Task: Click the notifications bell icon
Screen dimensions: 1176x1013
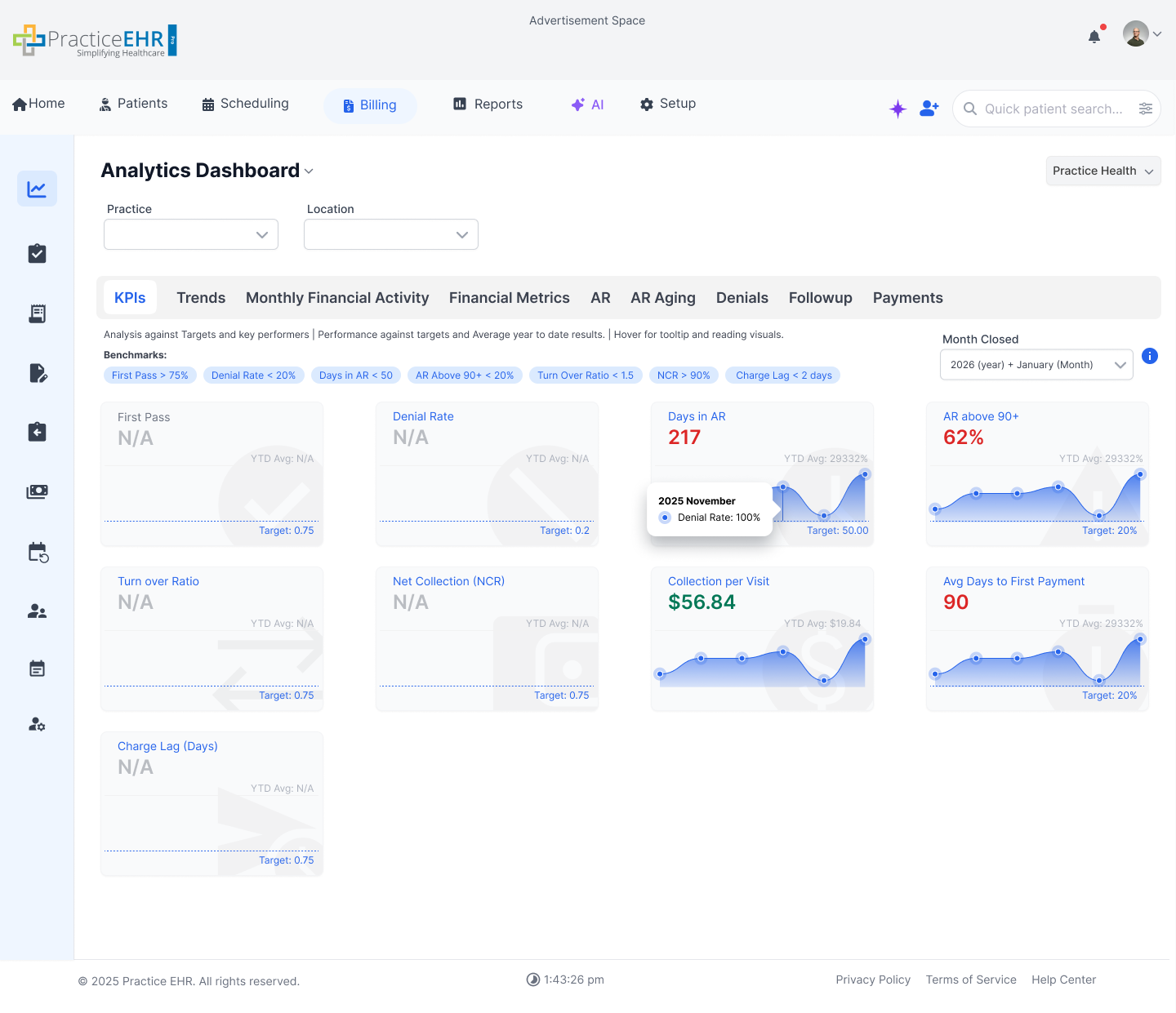Action: [x=1094, y=36]
